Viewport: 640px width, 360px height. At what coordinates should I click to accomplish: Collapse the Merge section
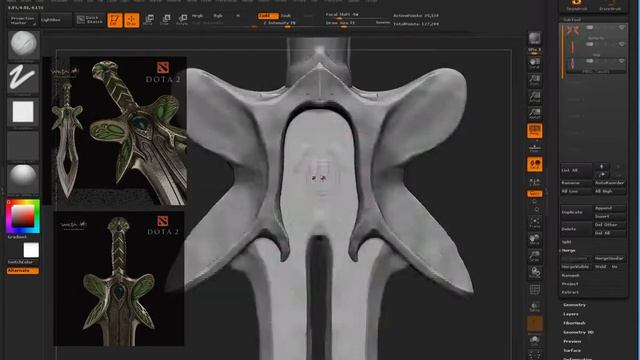(x=569, y=250)
